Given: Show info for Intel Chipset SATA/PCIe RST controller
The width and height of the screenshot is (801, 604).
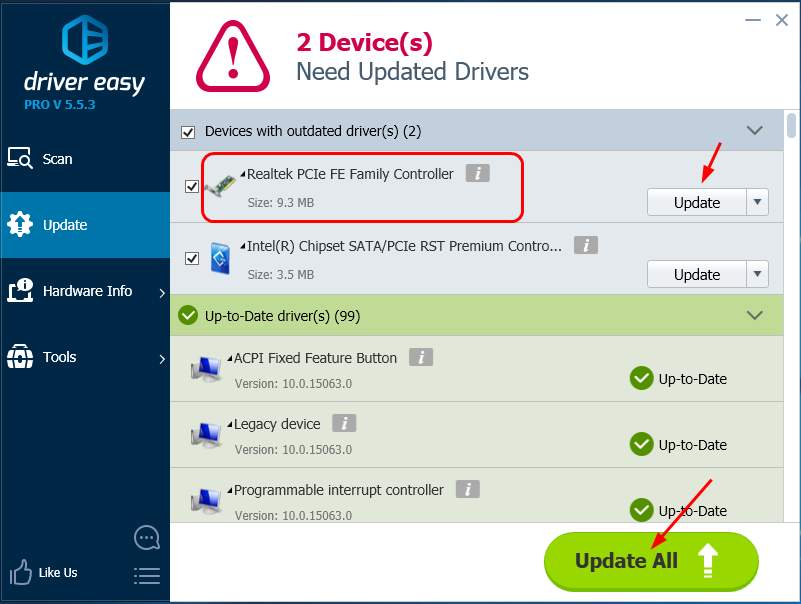Looking at the screenshot, I should 586,245.
